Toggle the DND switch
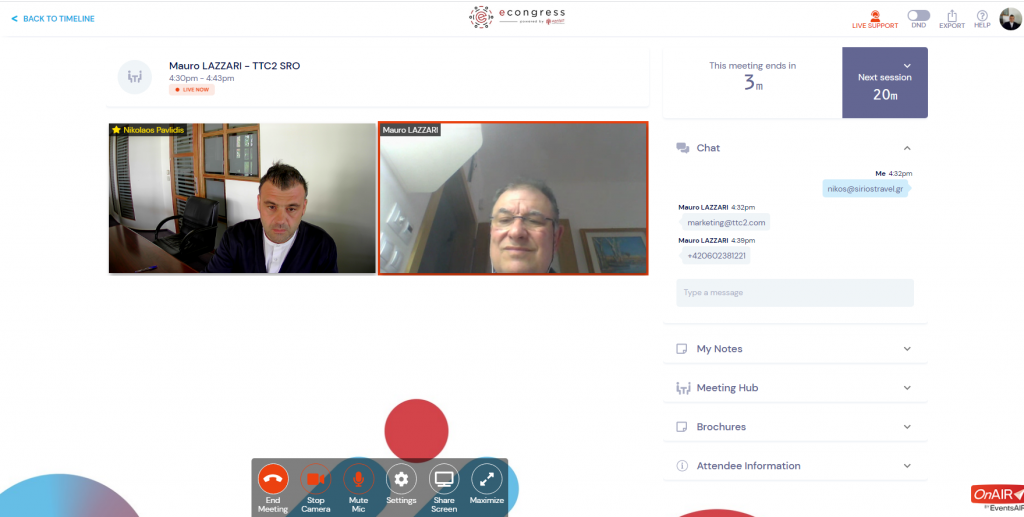This screenshot has height=517, width=1024. pyautogui.click(x=918, y=15)
